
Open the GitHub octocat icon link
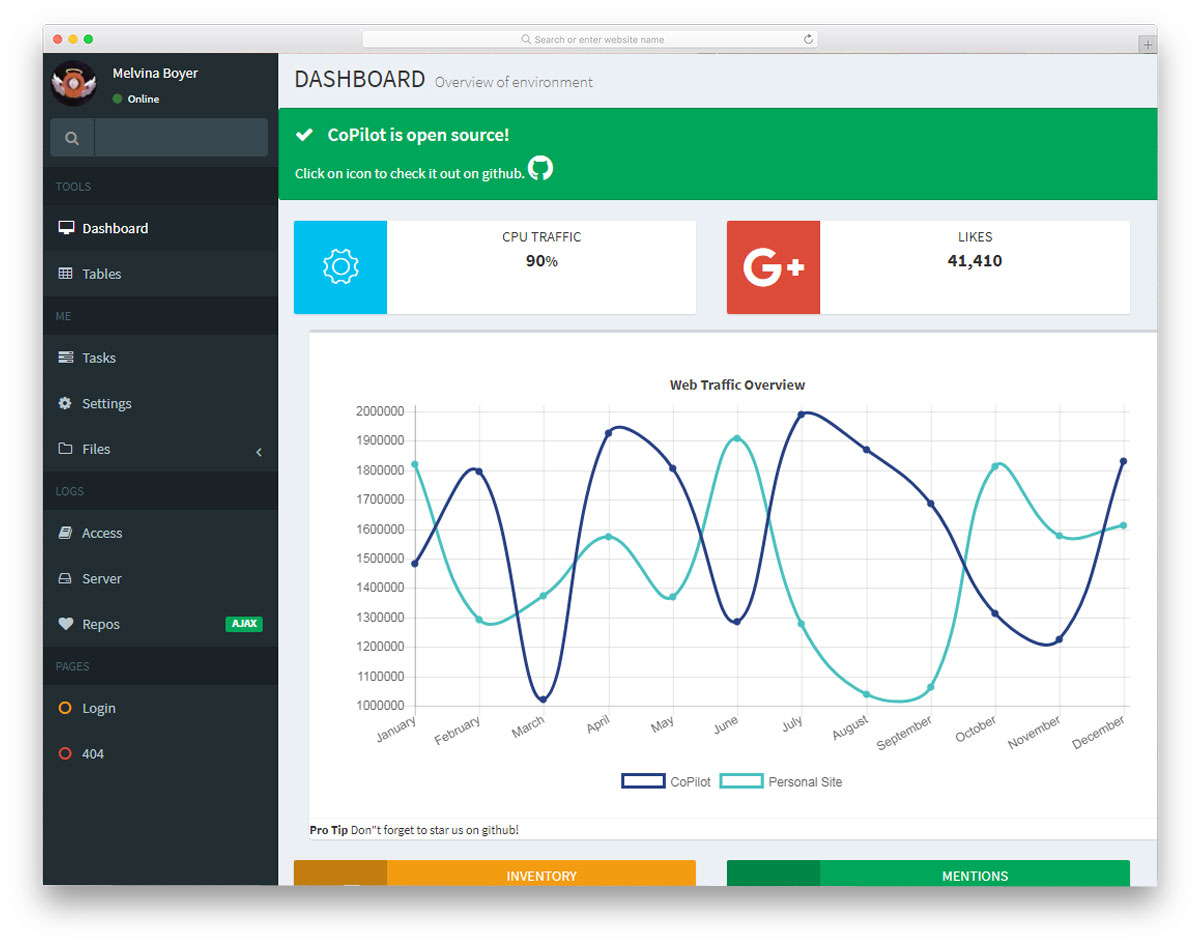(540, 168)
